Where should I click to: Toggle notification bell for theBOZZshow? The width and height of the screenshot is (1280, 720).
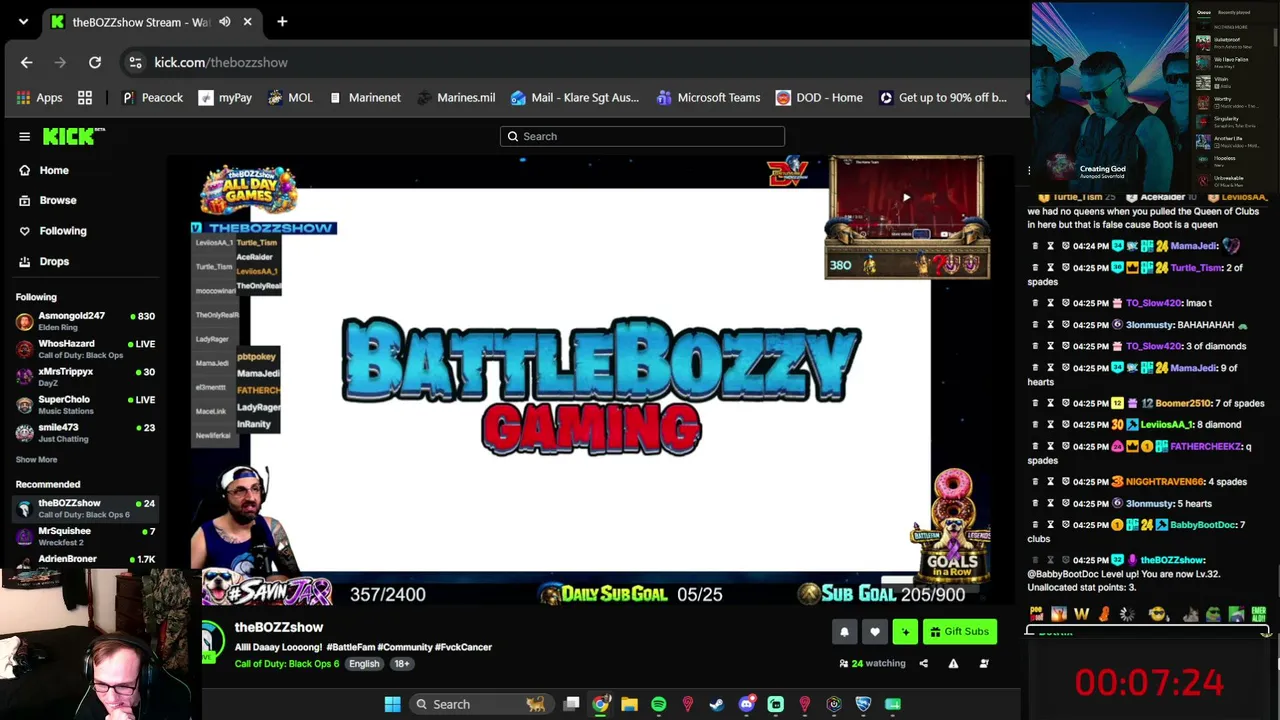844,631
